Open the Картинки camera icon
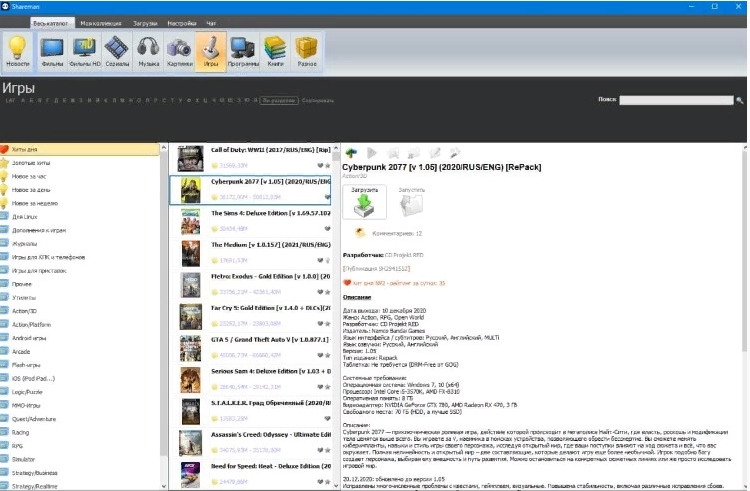This screenshot has height=491, width=750. point(179,52)
